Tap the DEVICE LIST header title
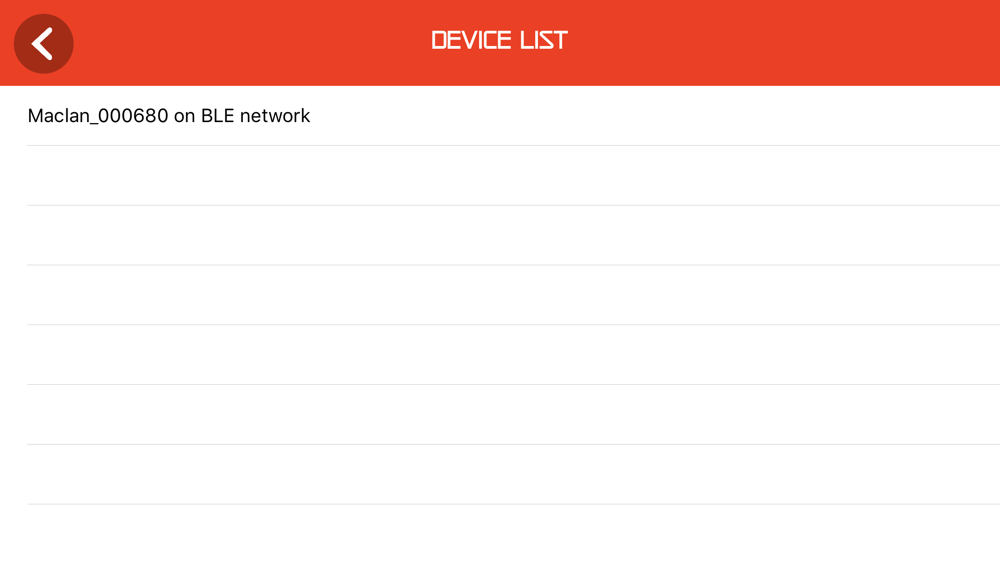 (499, 41)
